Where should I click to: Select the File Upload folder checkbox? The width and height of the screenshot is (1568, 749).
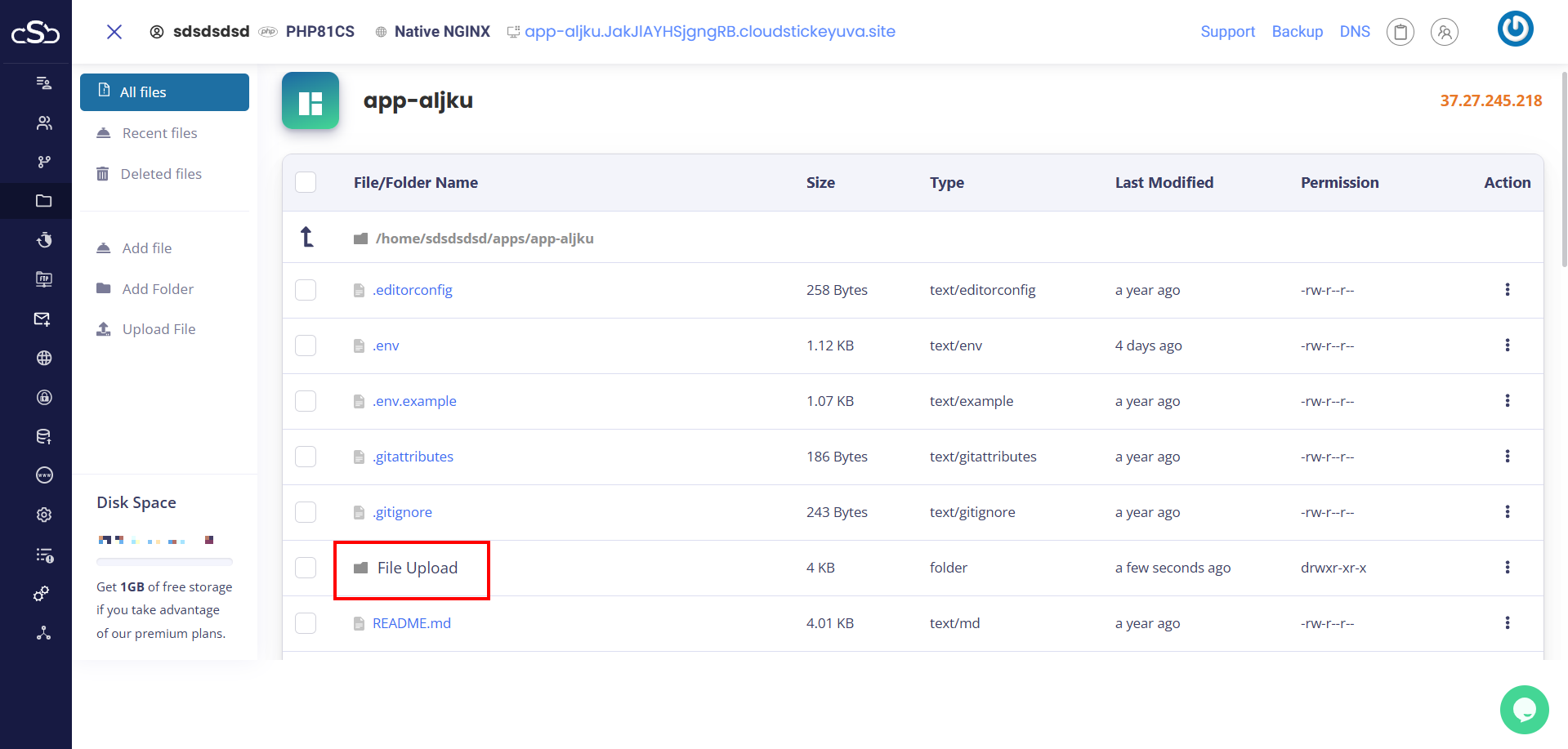(306, 568)
